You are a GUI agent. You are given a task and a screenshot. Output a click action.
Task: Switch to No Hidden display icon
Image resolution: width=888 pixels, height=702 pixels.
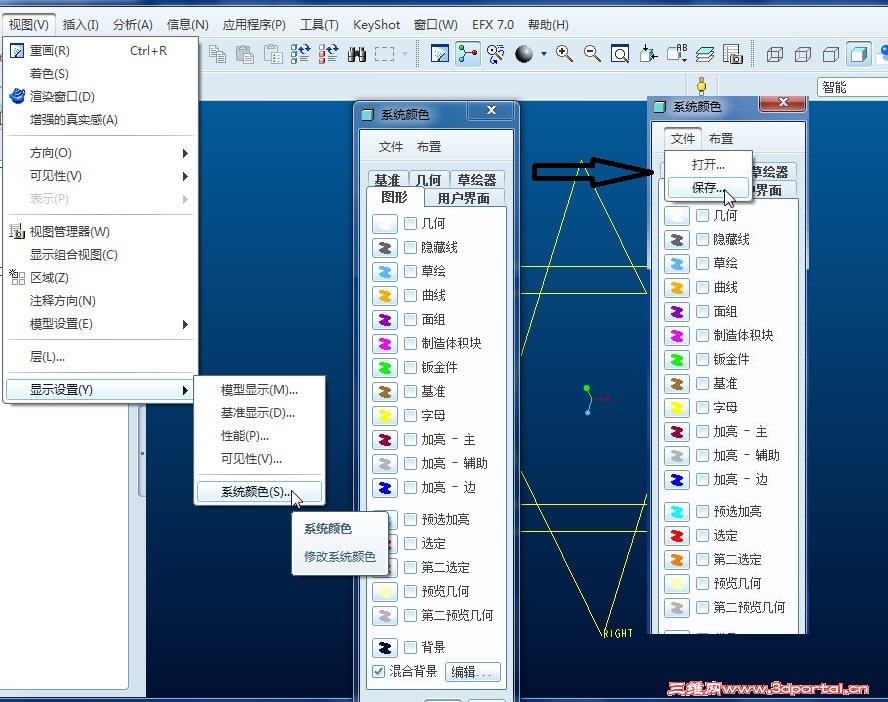tap(831, 55)
